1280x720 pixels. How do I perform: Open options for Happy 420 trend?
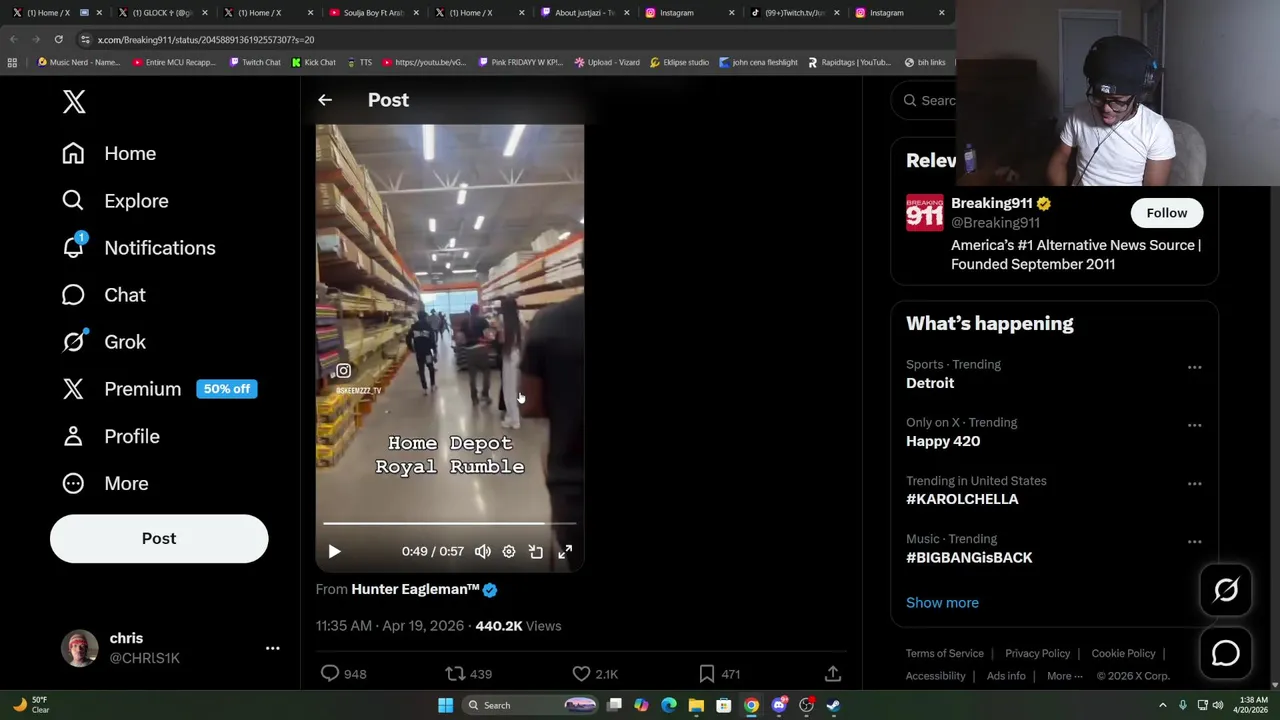(1194, 425)
